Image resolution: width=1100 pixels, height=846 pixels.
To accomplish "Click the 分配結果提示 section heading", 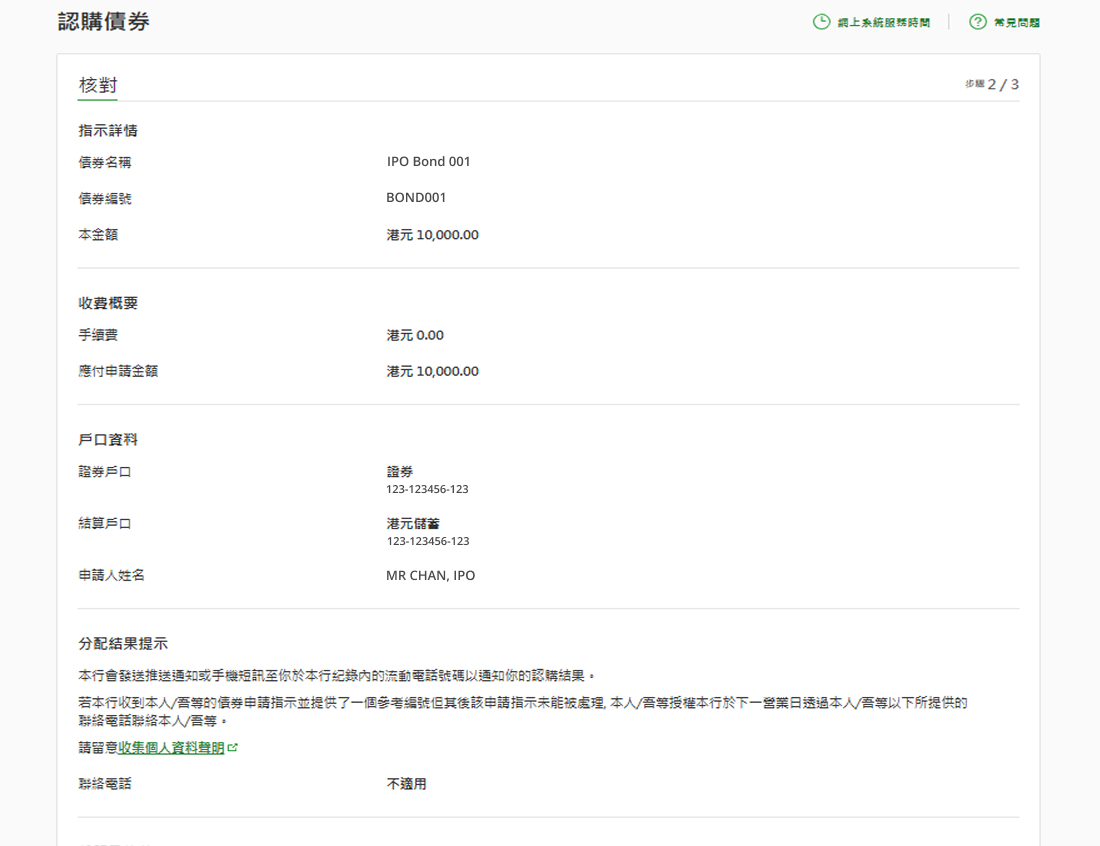I will click(x=123, y=643).
